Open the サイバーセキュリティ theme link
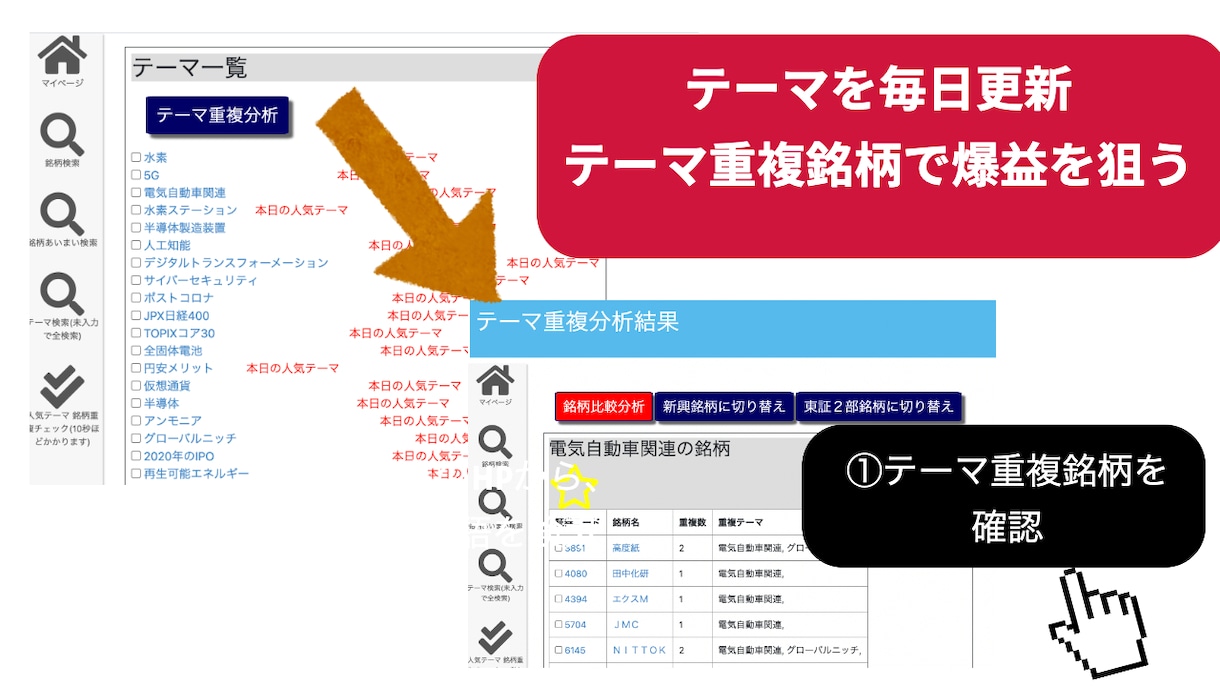 200,280
